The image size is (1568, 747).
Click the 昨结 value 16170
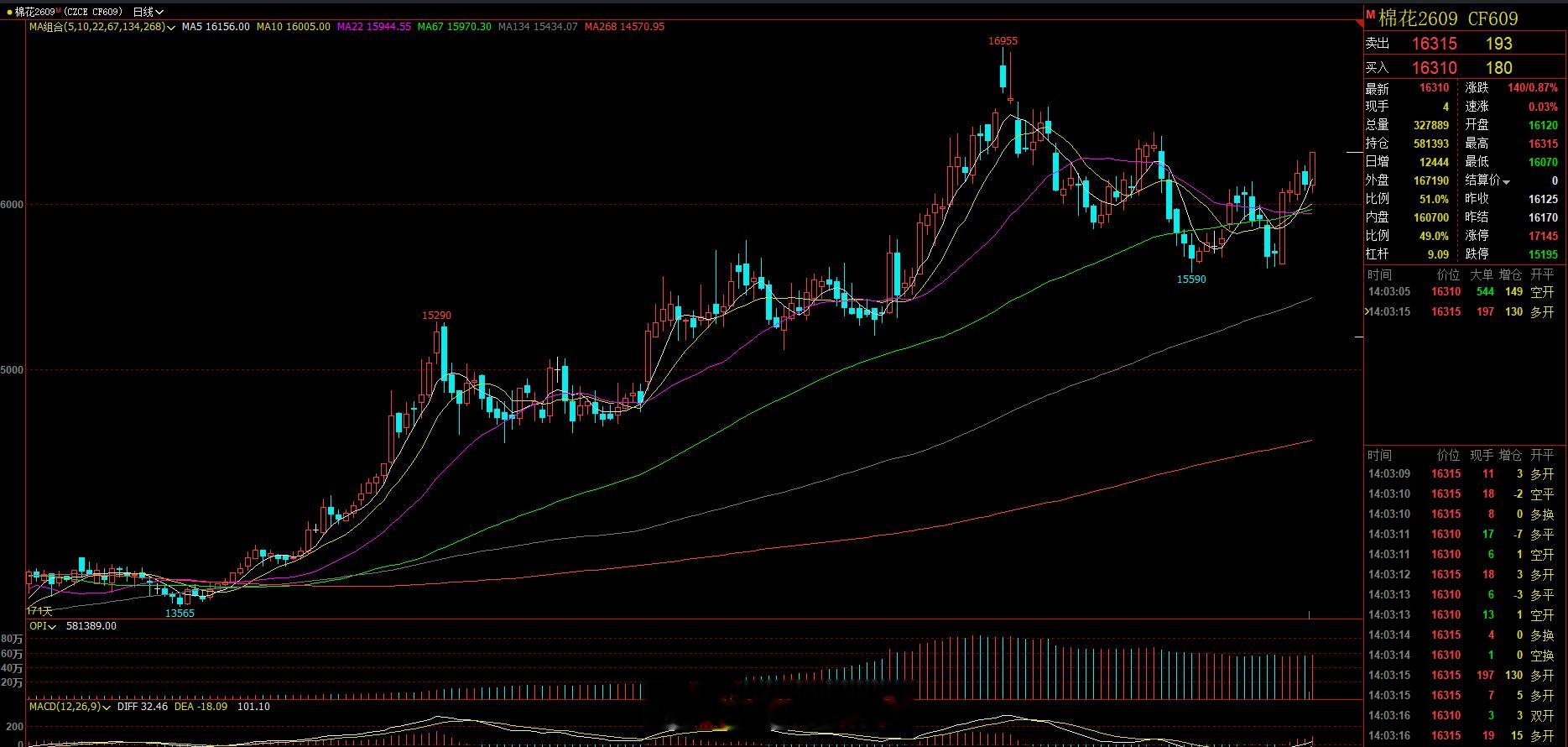tap(1544, 217)
